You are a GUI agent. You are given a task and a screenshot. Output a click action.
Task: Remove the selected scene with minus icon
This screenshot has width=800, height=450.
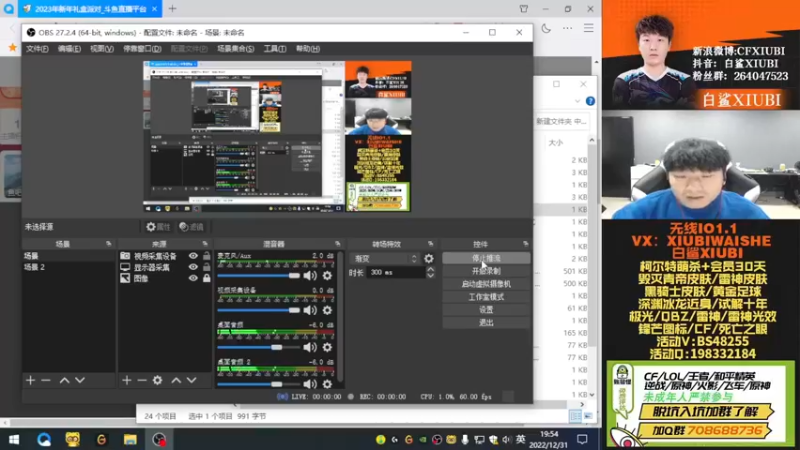(46, 380)
